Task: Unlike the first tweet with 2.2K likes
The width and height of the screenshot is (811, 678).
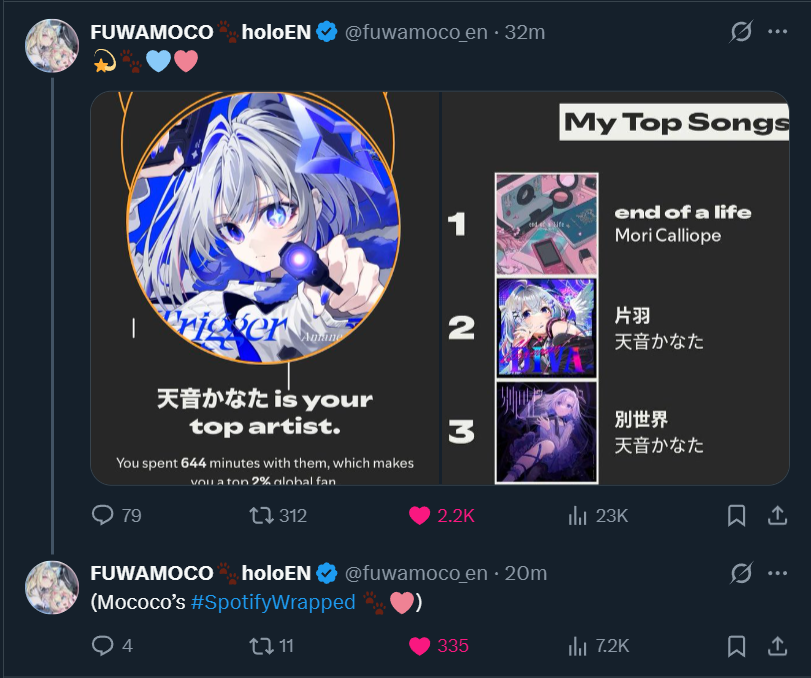Action: pos(419,516)
